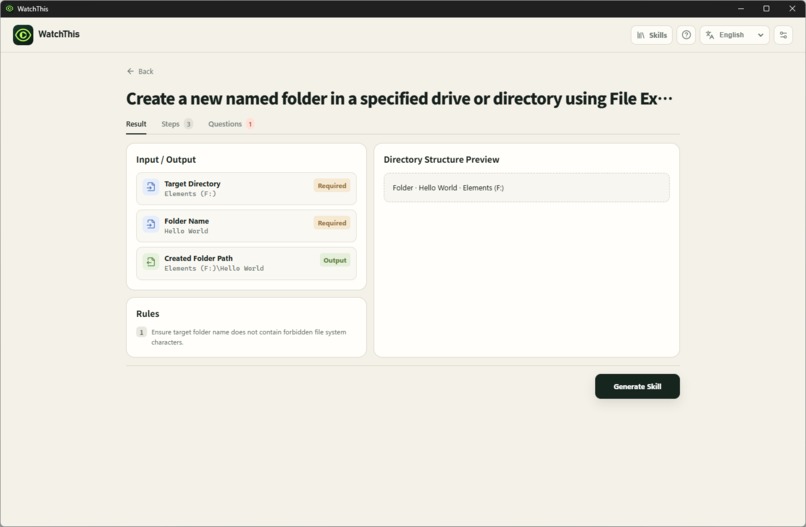This screenshot has width=806, height=527.
Task: Click the rule number 1 badge
Action: click(141, 332)
